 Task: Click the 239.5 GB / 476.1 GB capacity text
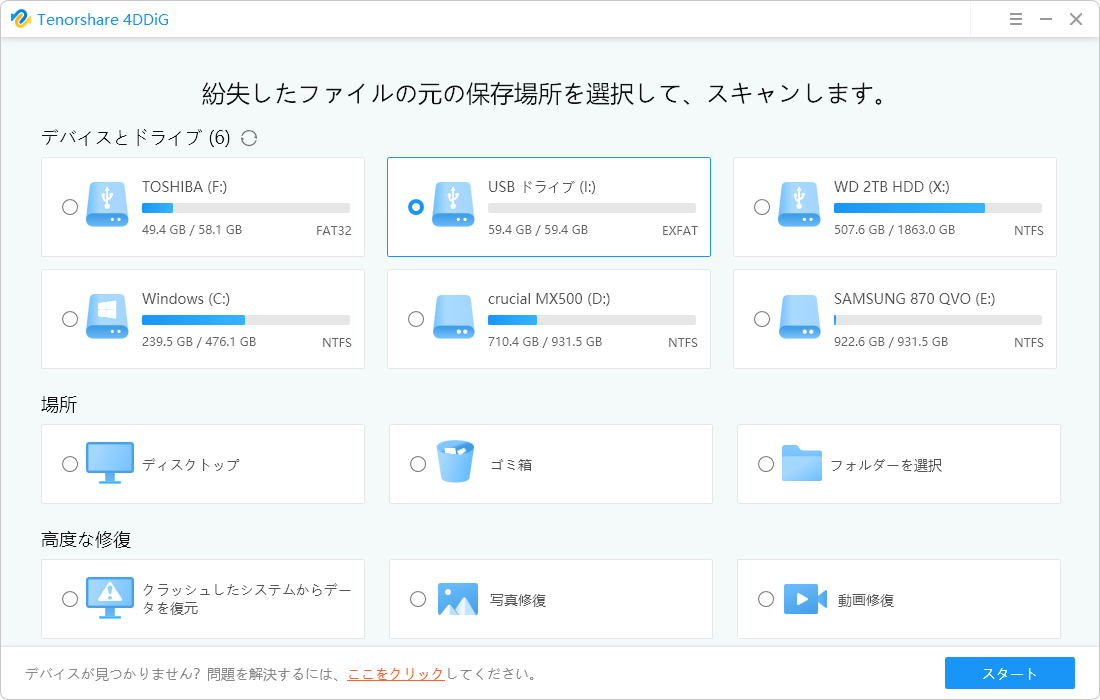[x=199, y=342]
